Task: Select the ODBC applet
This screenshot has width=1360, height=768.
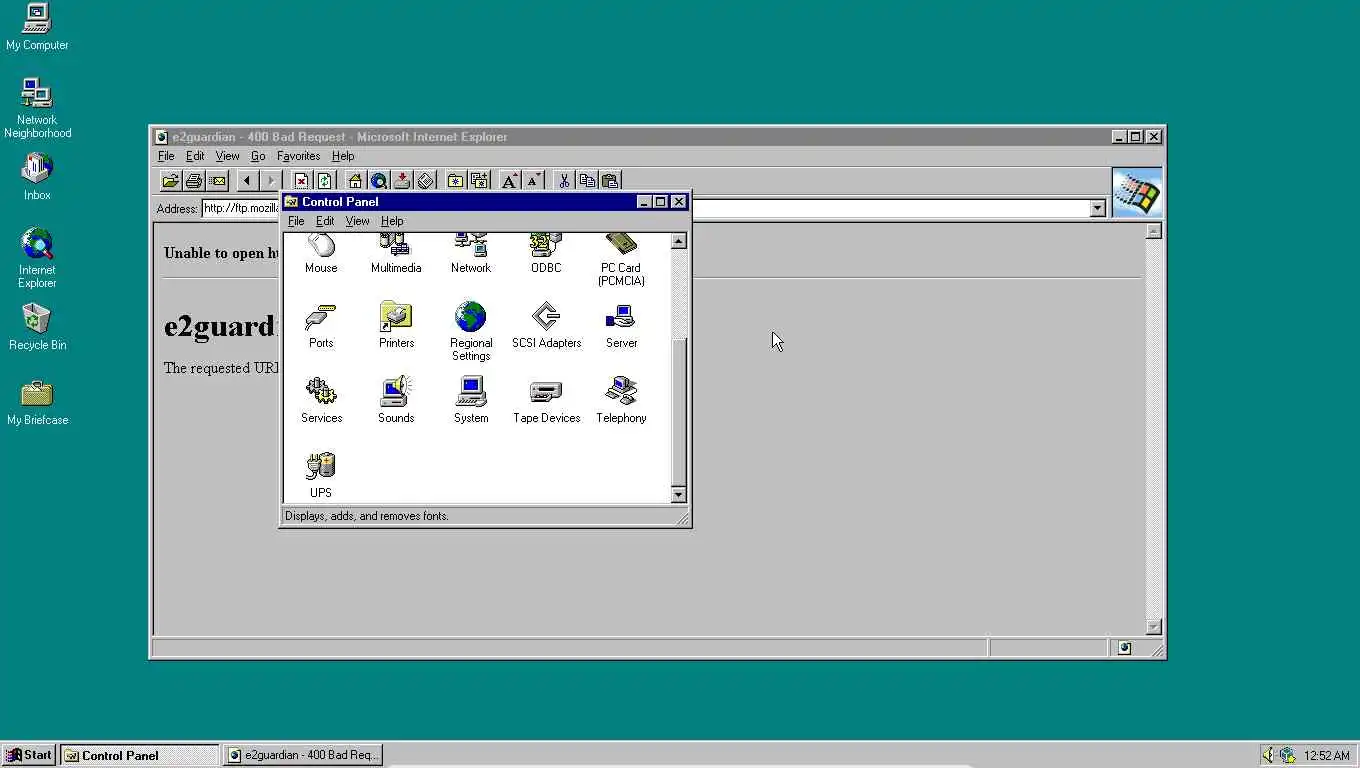Action: pos(546,254)
